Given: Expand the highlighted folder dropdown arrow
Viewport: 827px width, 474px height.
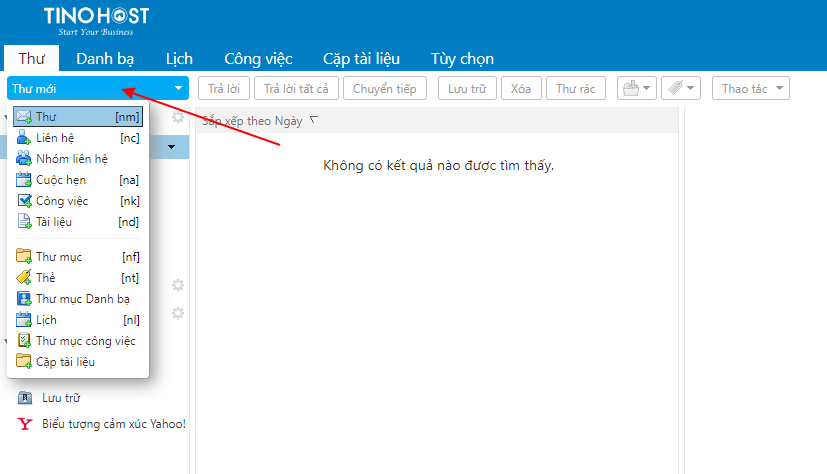Looking at the screenshot, I should click(171, 147).
